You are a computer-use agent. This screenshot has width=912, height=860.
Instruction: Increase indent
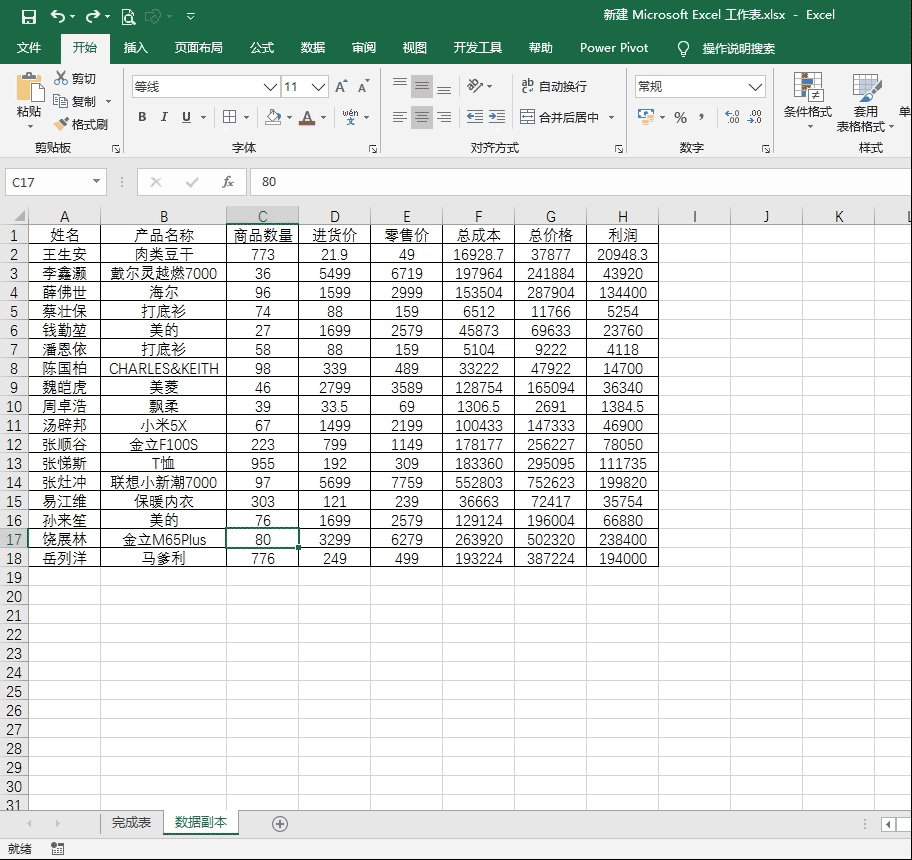[x=497, y=117]
